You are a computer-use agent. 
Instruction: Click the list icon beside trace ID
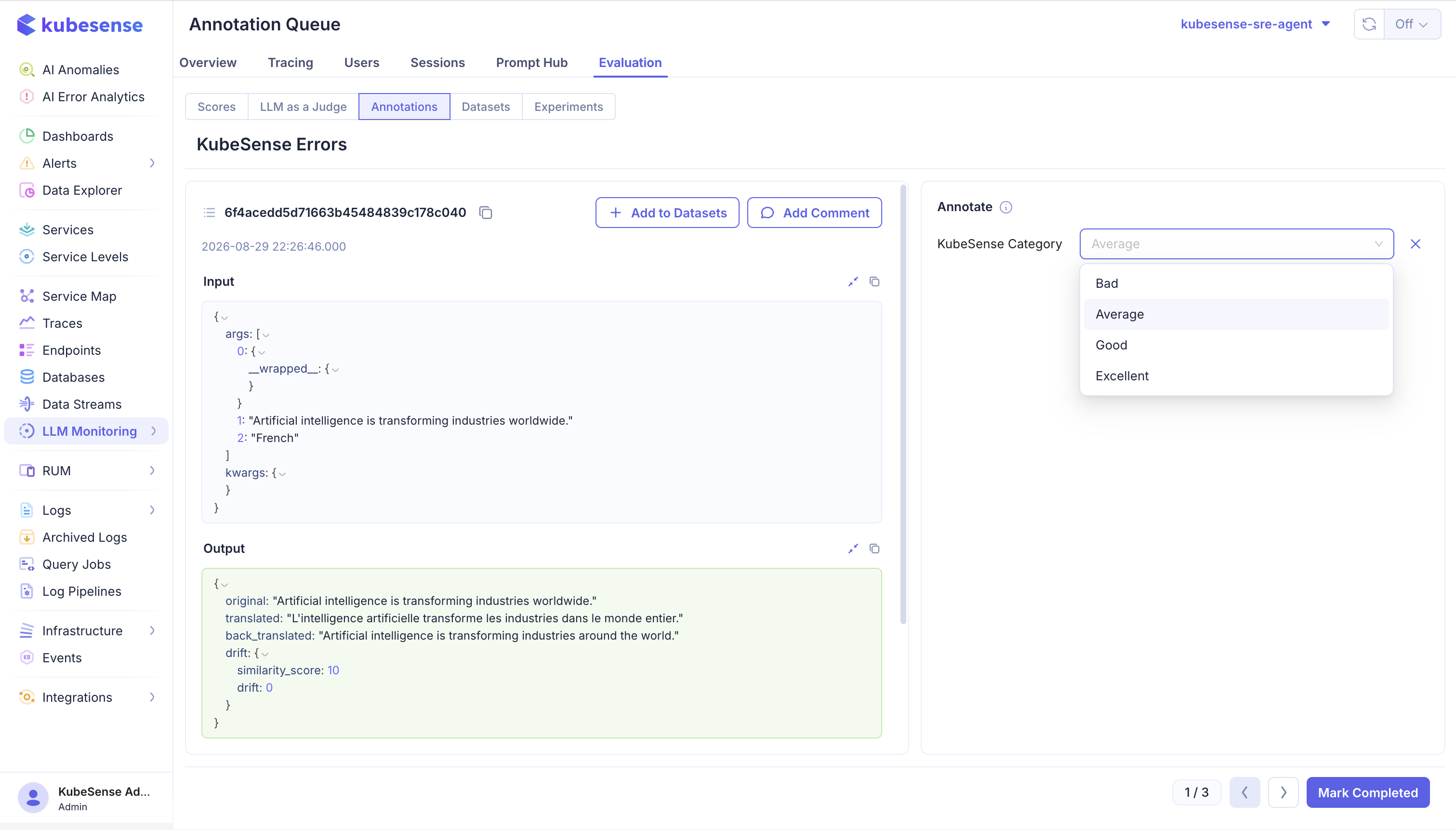[x=210, y=213]
